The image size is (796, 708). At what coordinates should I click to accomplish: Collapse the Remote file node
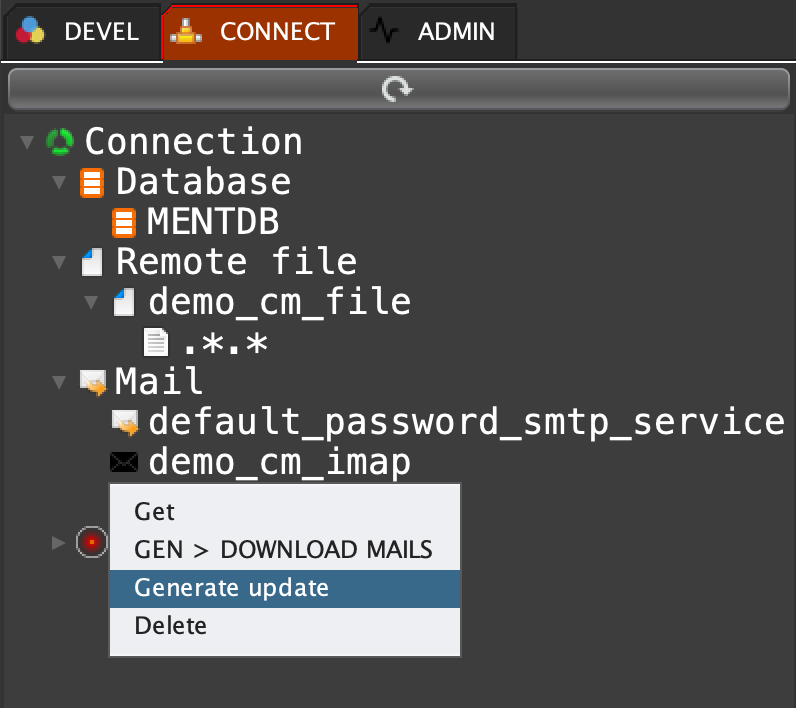point(59,262)
